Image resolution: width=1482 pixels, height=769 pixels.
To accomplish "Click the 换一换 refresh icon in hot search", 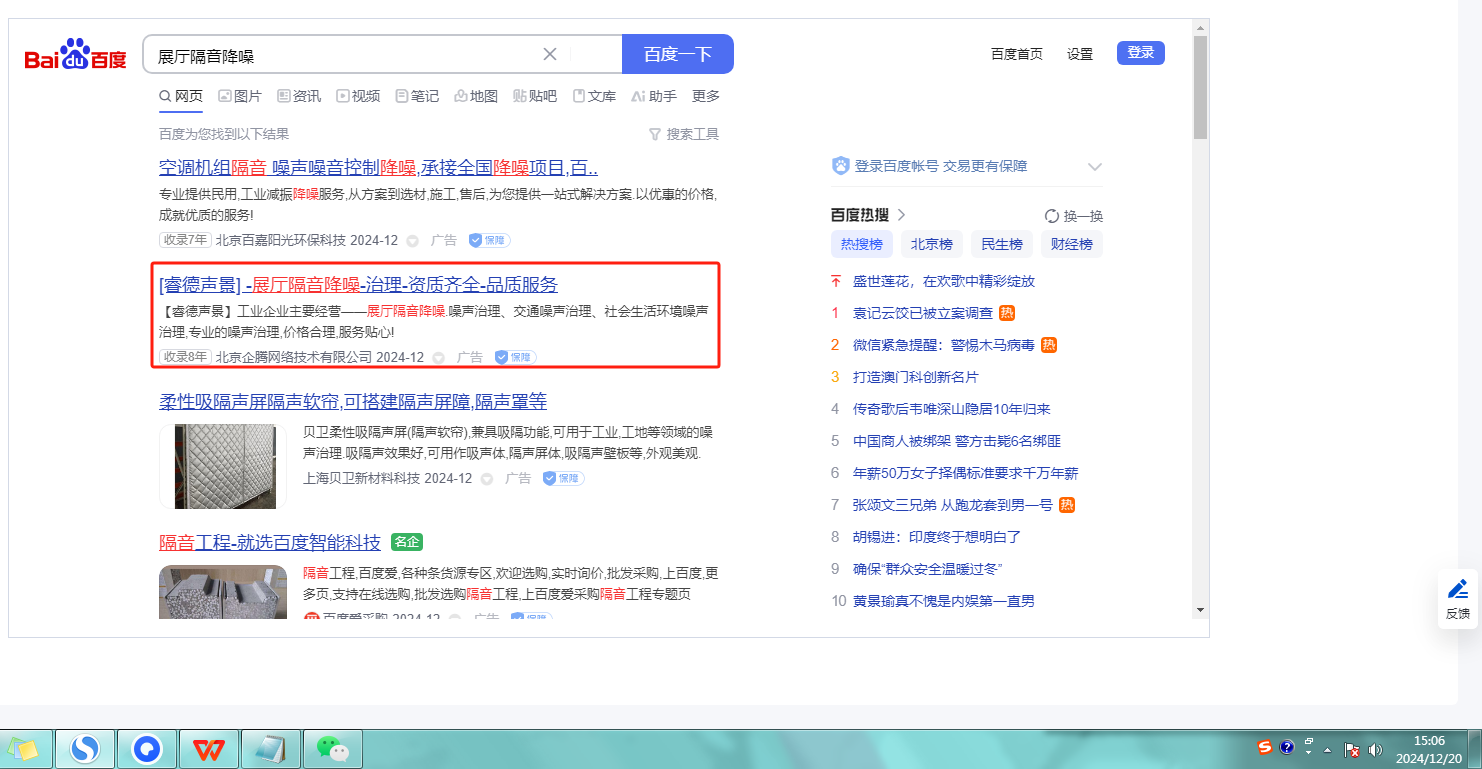I will (1051, 216).
